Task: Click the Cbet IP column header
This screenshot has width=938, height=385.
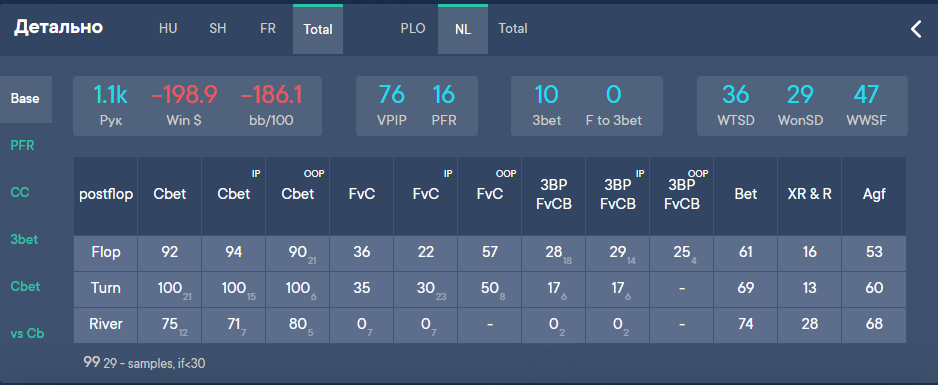Action: tap(233, 194)
